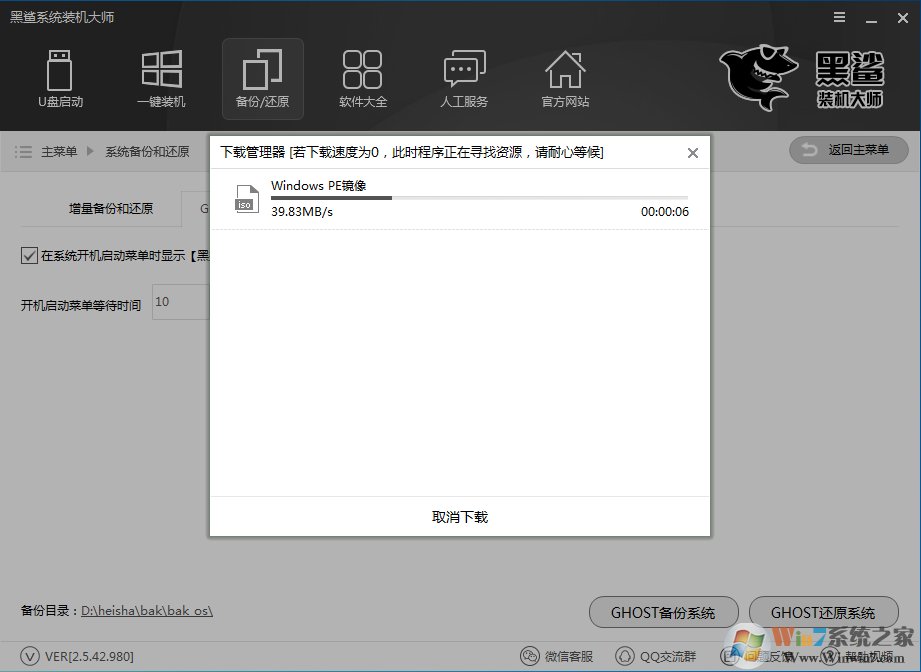Click the Windows PE镜像 download name
This screenshot has height=672, width=921.
tap(318, 186)
